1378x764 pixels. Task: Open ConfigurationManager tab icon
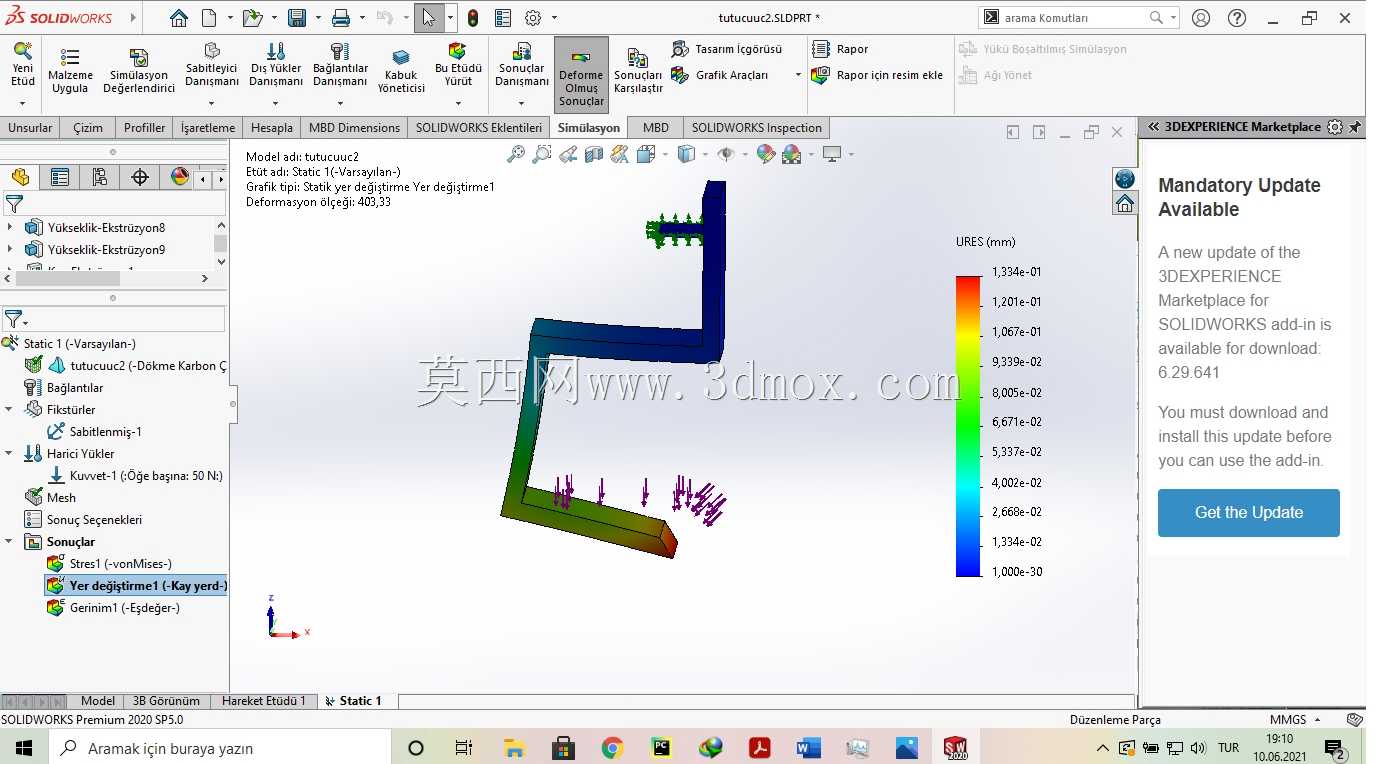(x=100, y=177)
